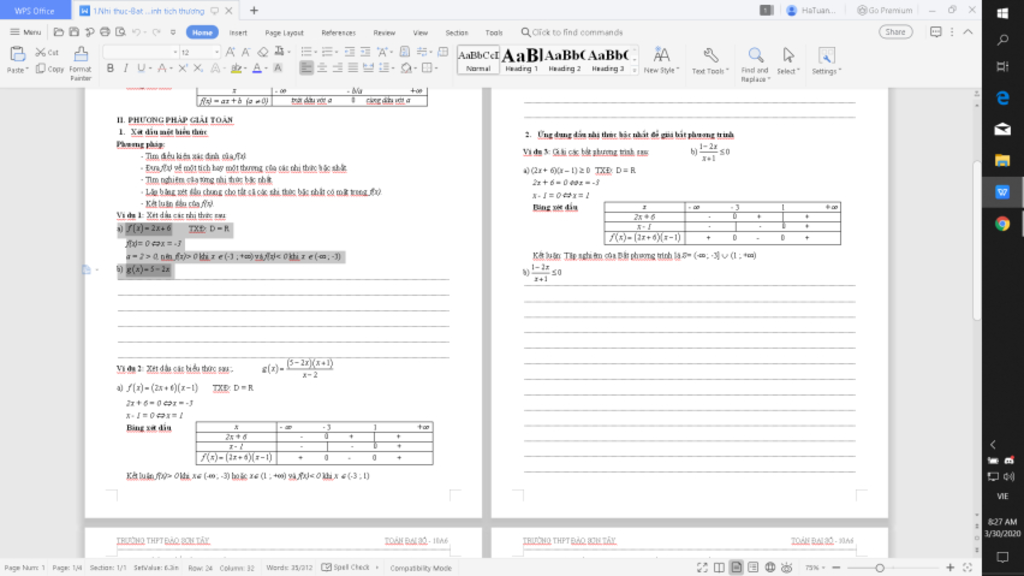Copy the selected text
Image resolution: width=1024 pixels, height=576 pixels.
coord(50,69)
